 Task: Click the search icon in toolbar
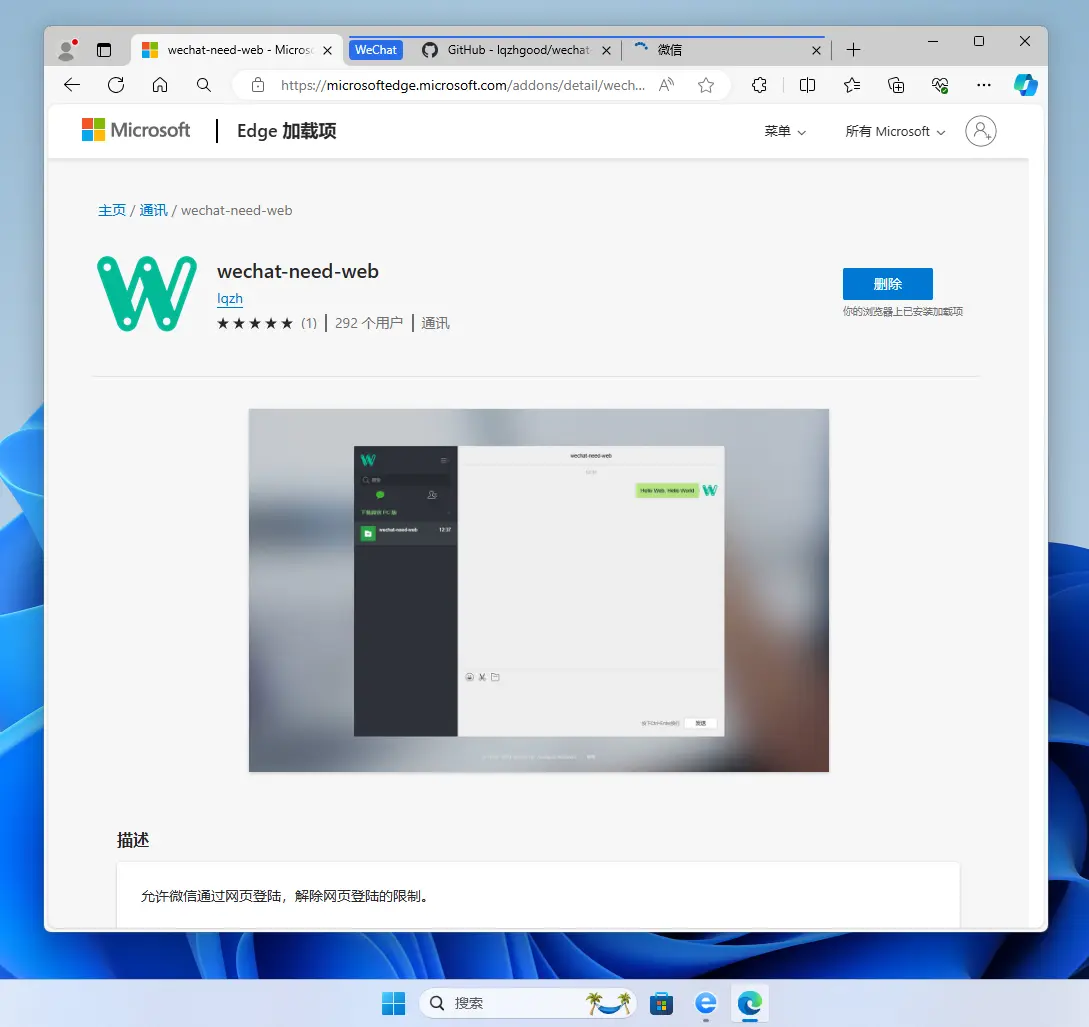203,85
